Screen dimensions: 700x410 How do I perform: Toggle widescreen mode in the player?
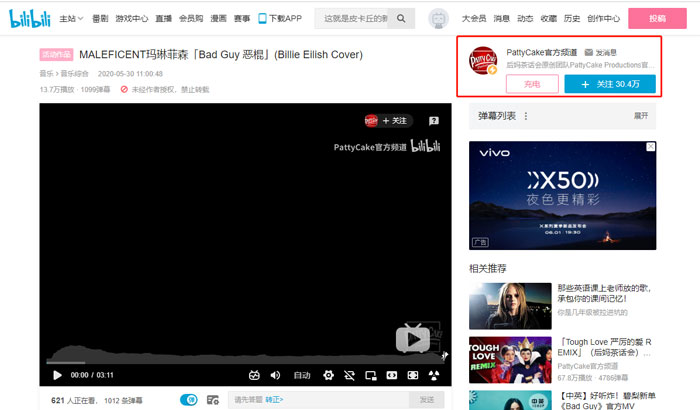(391, 375)
